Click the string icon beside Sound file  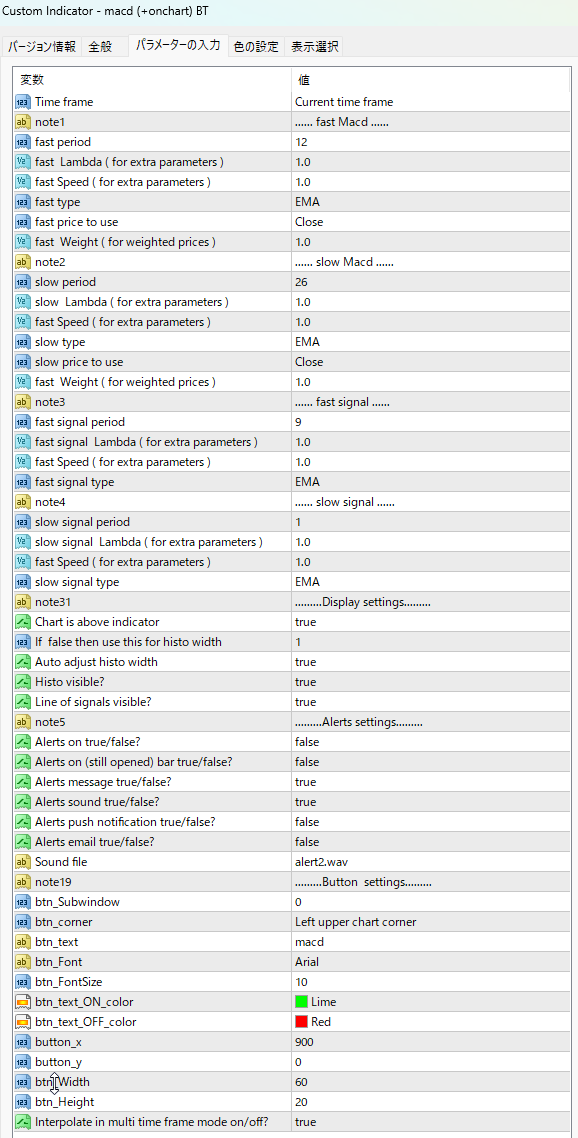23,861
